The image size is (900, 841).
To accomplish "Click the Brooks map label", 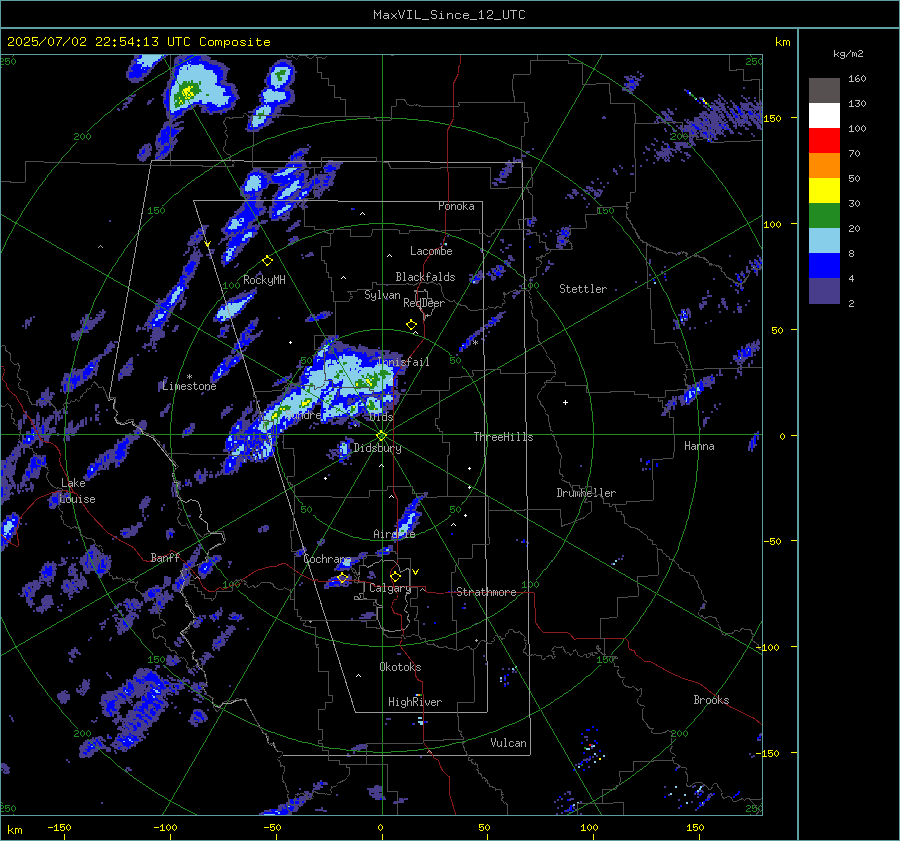I will click(711, 700).
